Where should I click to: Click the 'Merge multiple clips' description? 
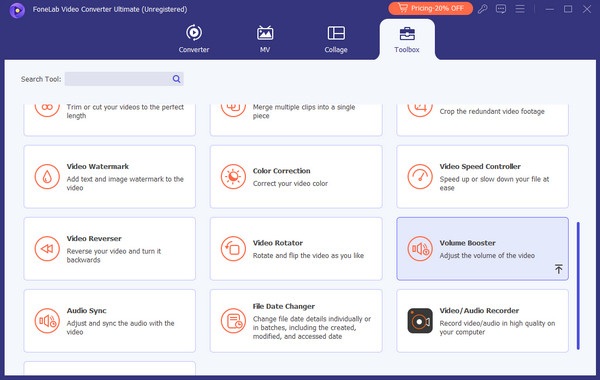[304, 111]
